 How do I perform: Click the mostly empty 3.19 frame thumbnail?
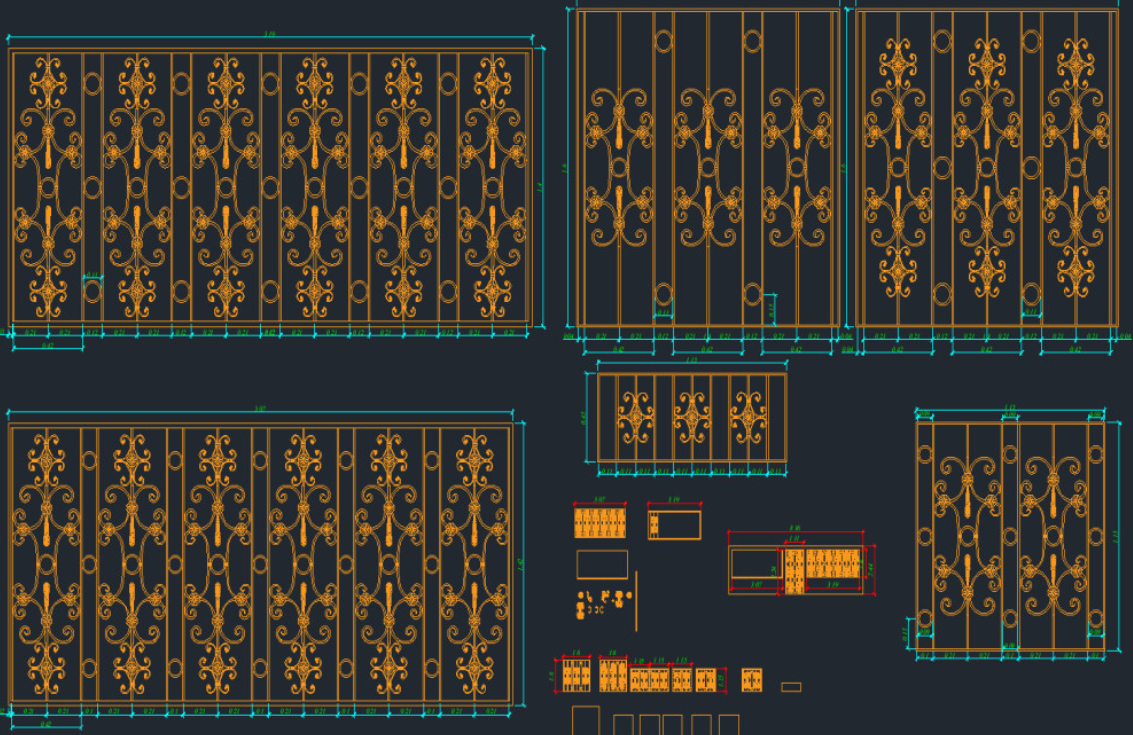coord(674,525)
